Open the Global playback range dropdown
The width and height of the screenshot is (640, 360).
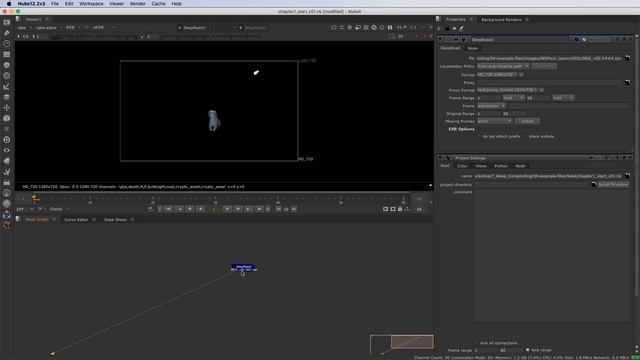click(x=59, y=209)
